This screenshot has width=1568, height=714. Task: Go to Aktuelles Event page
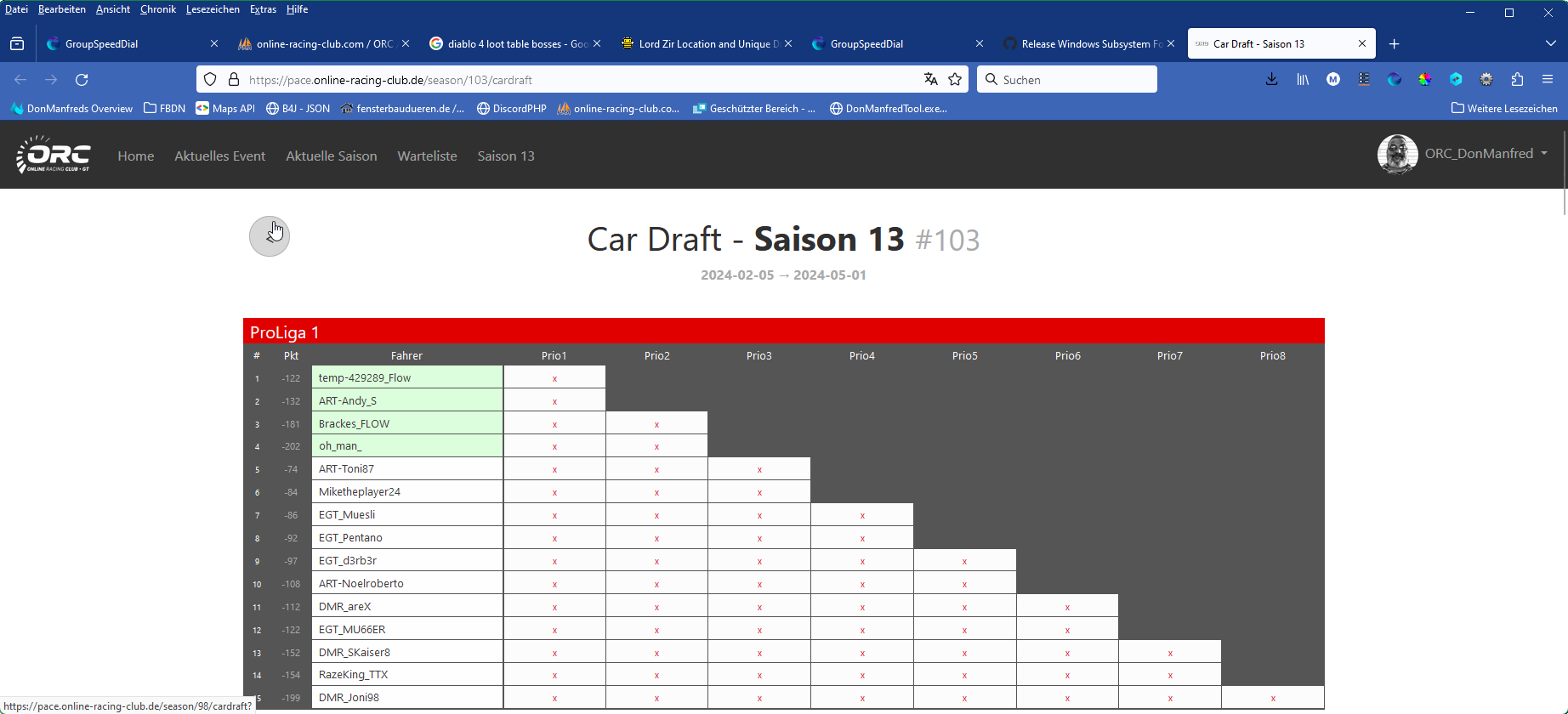(219, 156)
